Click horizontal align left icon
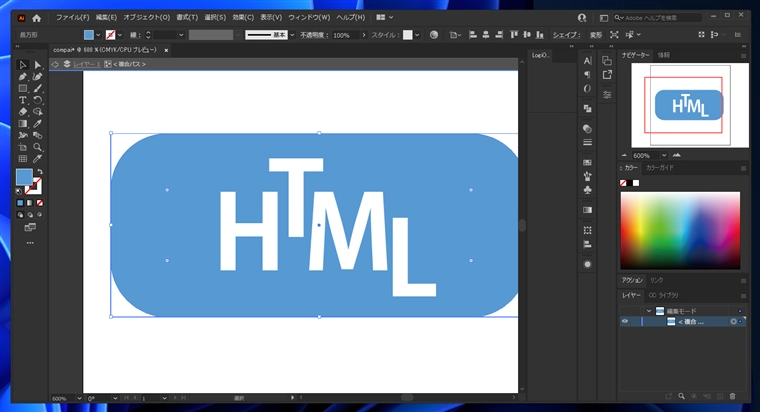The image size is (760, 412). [473, 35]
